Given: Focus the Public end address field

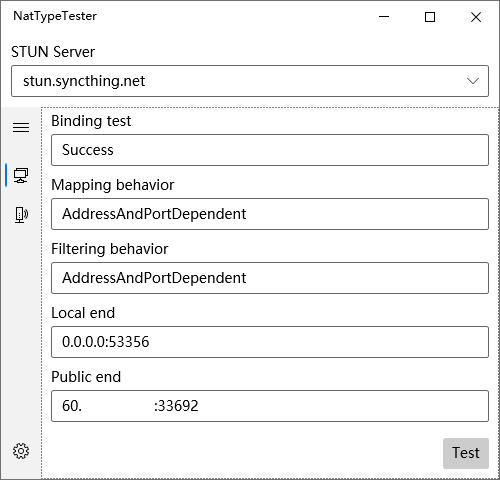Looking at the screenshot, I should click(270, 406).
